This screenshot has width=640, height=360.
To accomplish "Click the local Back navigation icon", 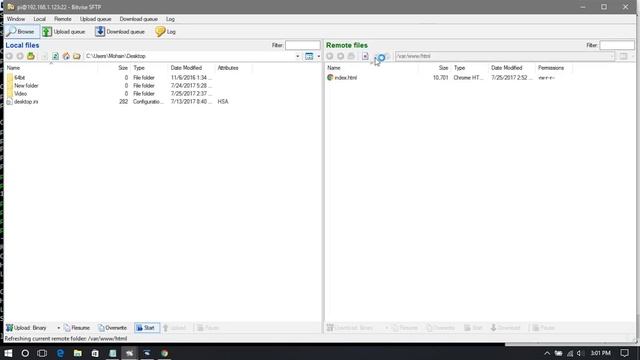I will pyautogui.click(x=9, y=56).
